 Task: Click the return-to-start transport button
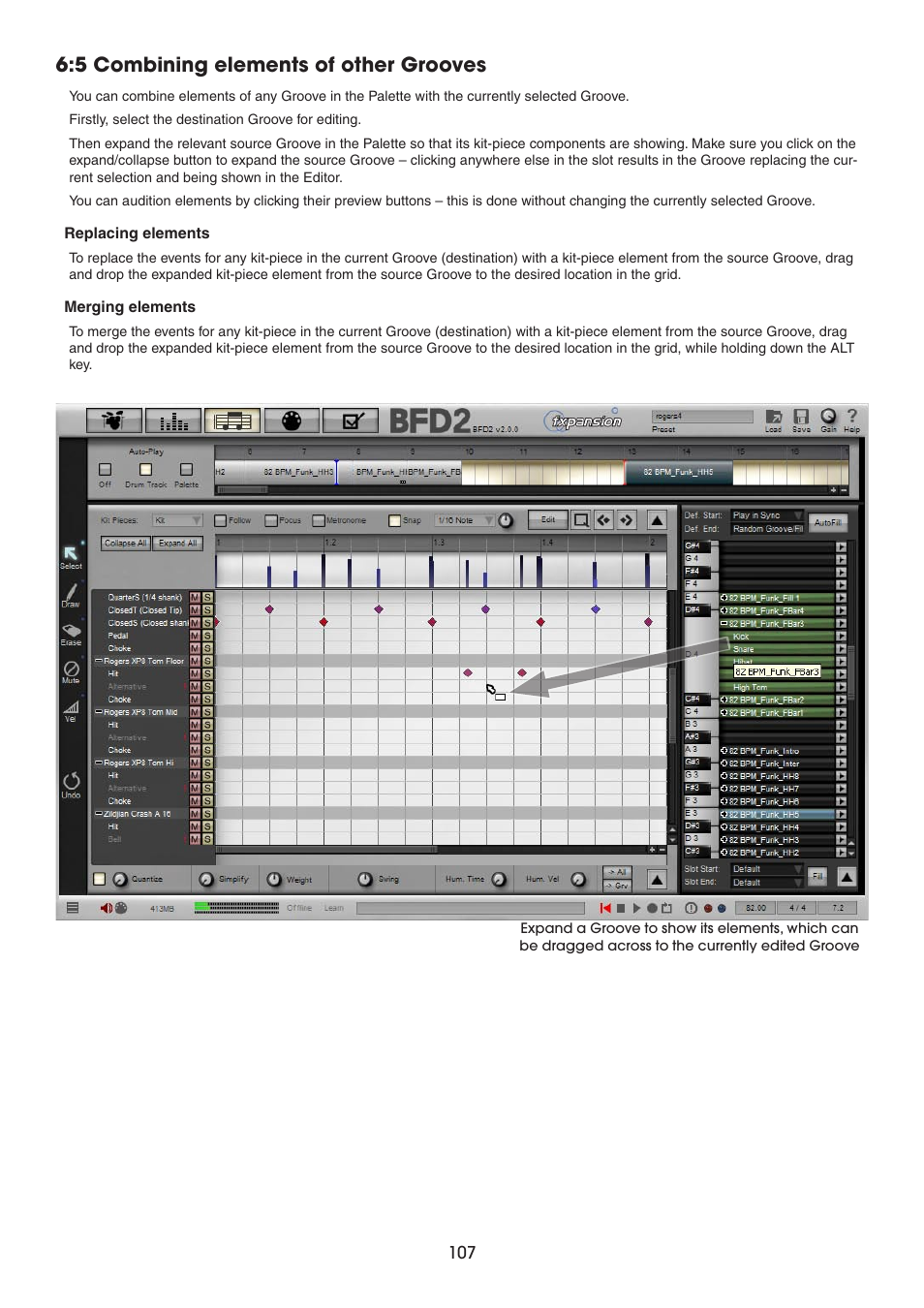click(x=605, y=908)
